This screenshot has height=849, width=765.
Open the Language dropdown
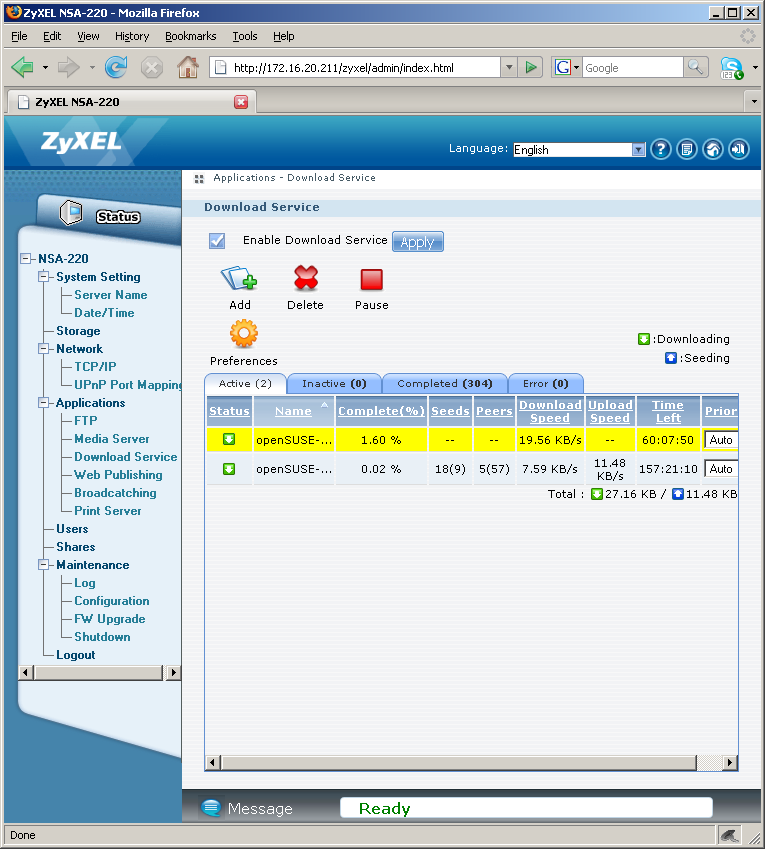point(579,149)
